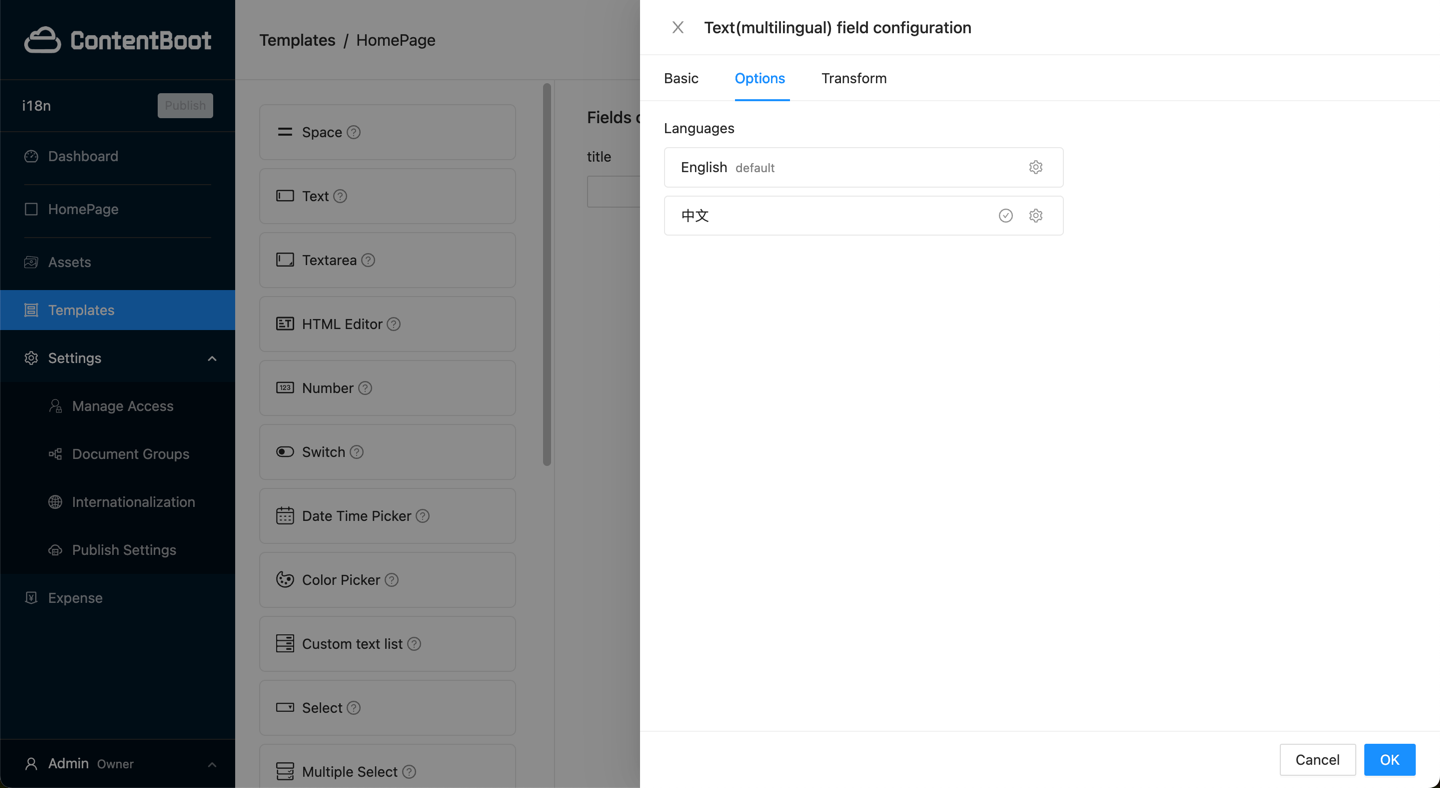This screenshot has height=788, width=1440.
Task: Click Dashboard icon in sidebar
Action: point(31,156)
